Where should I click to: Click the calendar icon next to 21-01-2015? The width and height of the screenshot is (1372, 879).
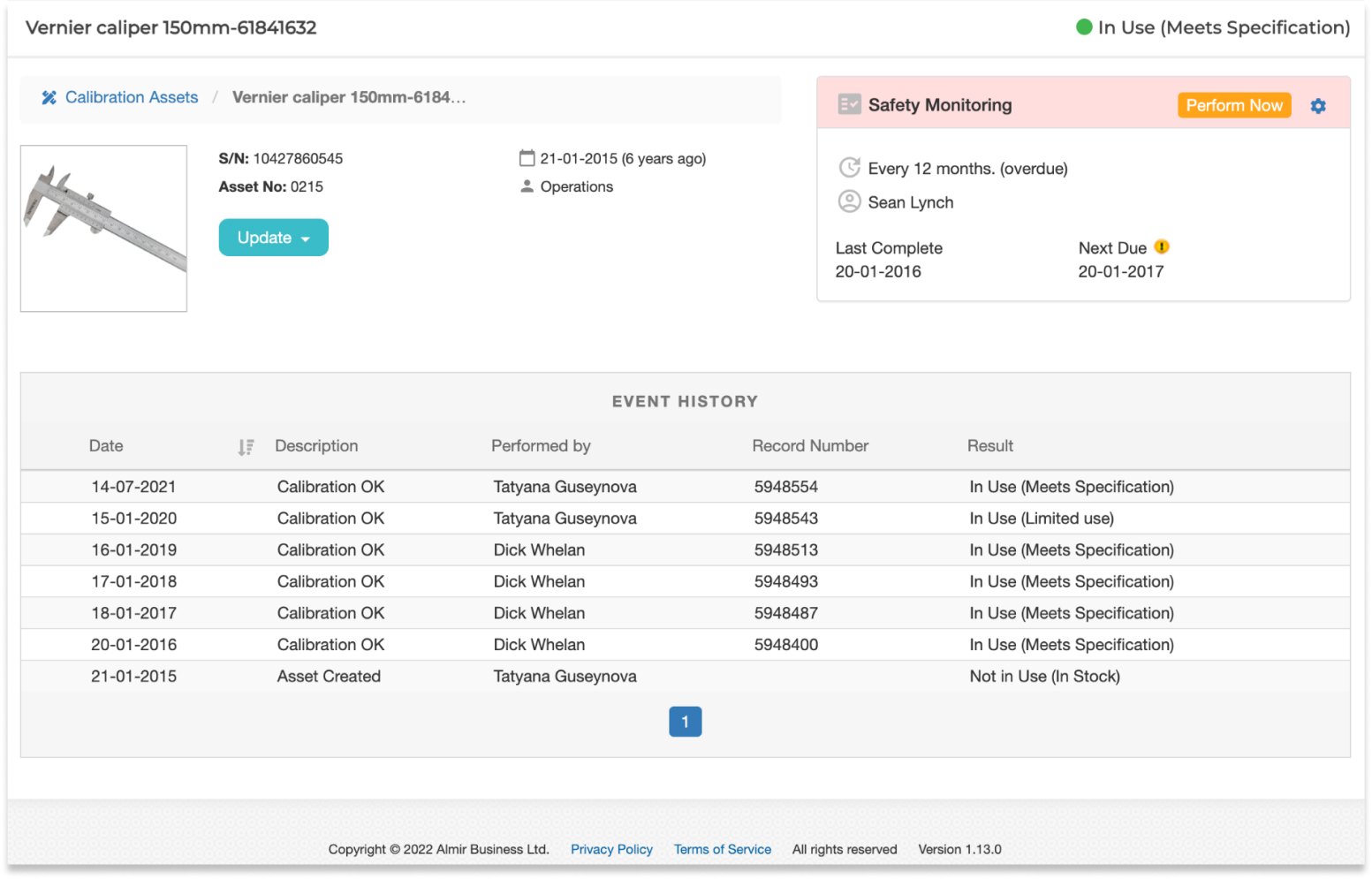click(527, 158)
